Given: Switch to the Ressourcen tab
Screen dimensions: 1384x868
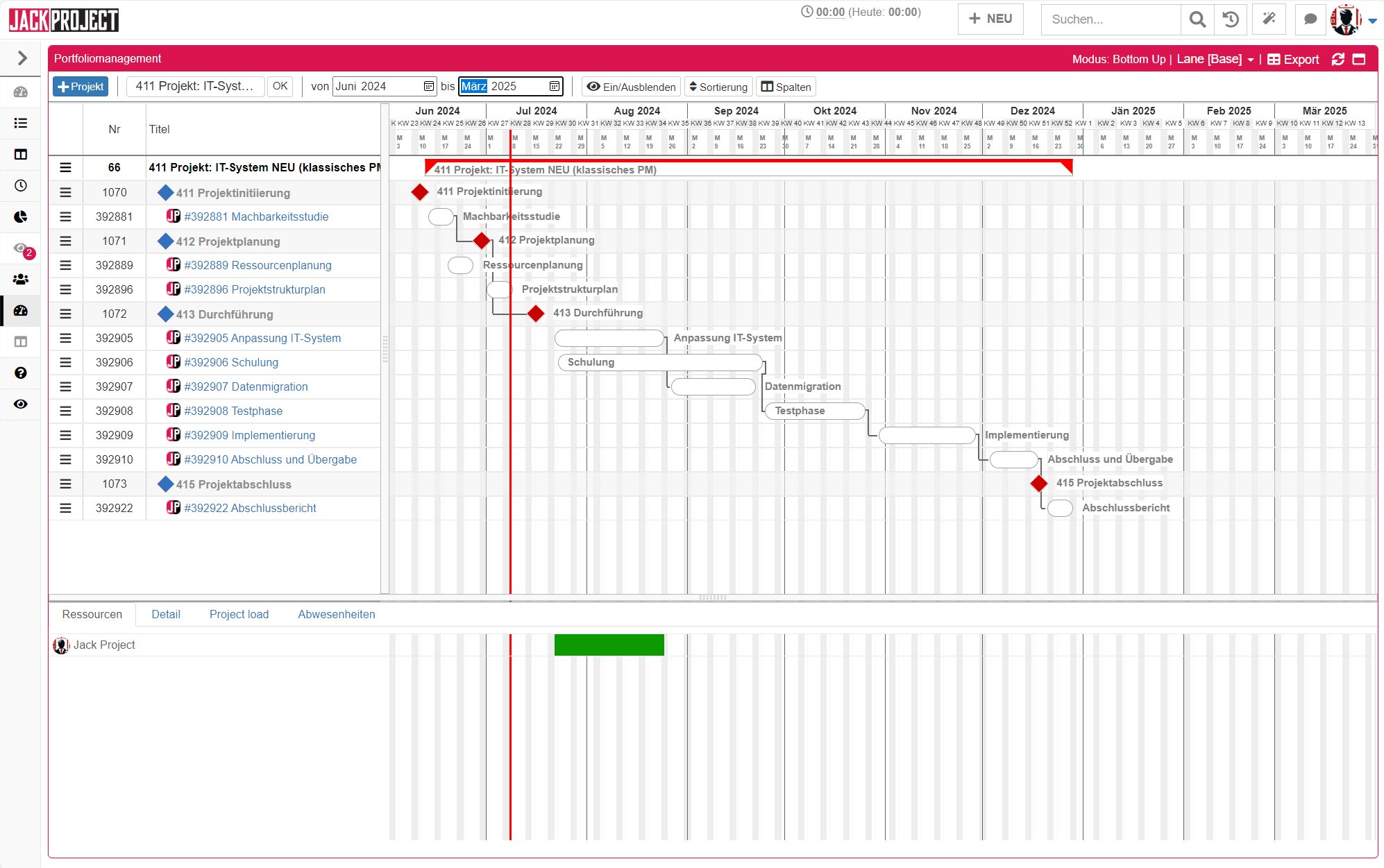Looking at the screenshot, I should (92, 614).
